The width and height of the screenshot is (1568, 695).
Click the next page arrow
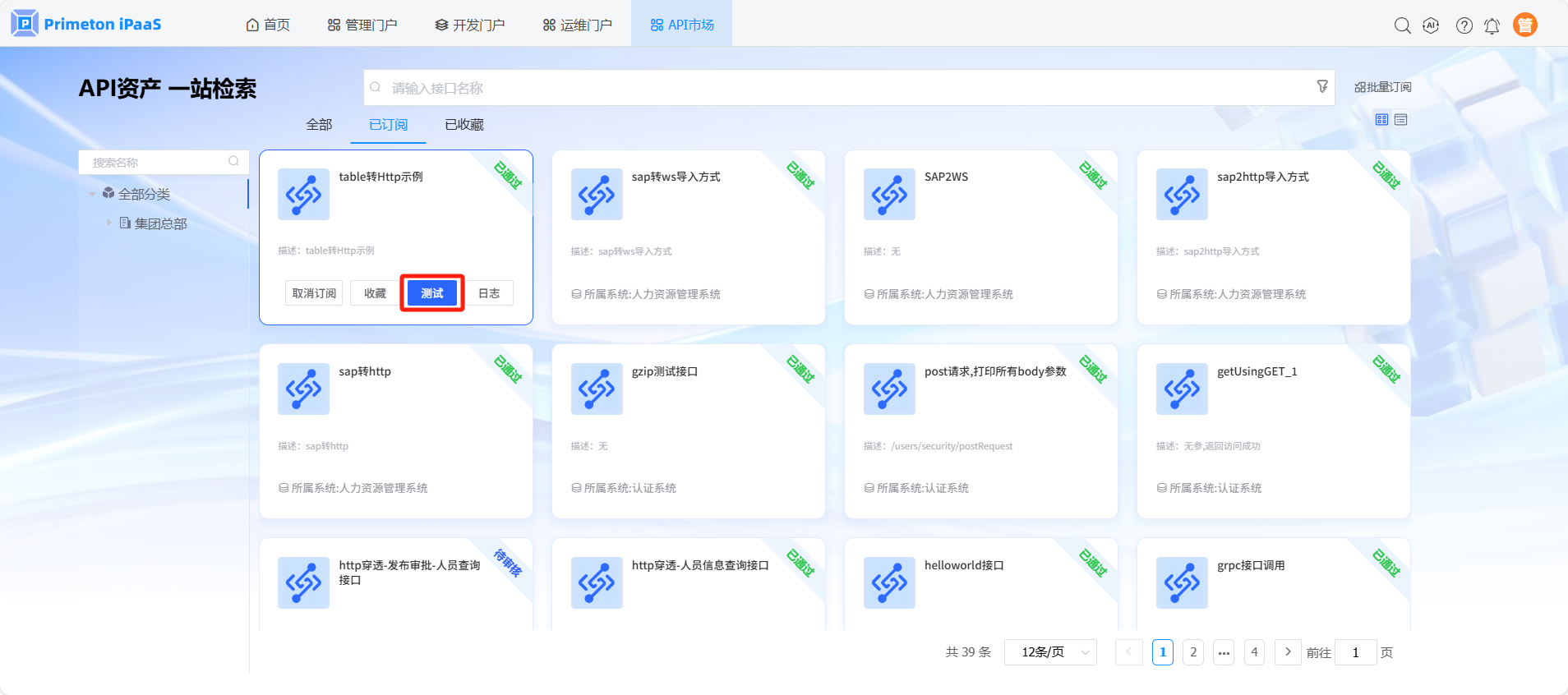click(x=1288, y=652)
